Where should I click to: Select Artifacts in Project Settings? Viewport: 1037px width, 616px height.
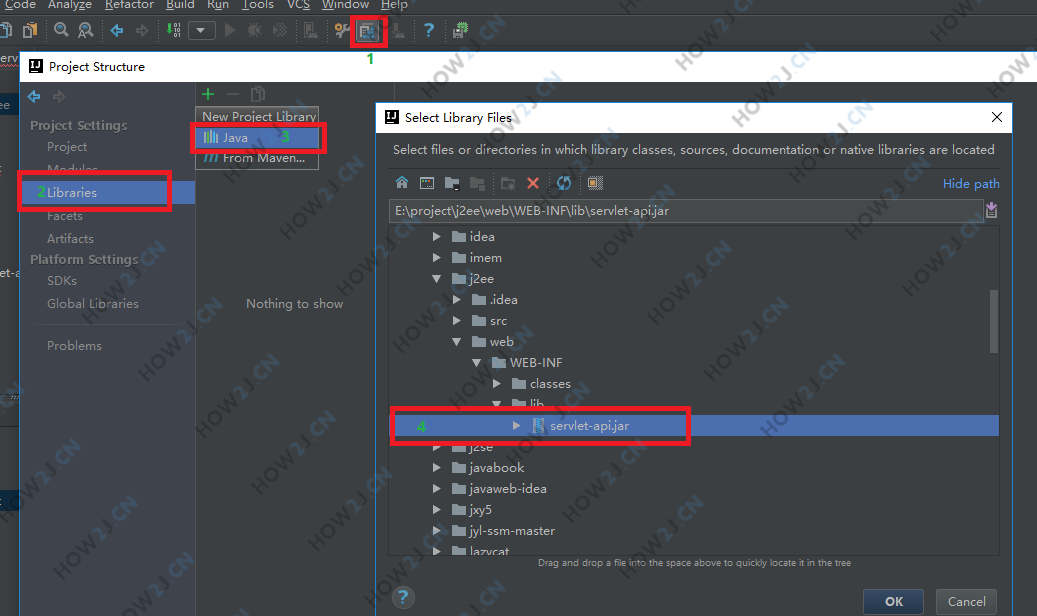point(70,238)
